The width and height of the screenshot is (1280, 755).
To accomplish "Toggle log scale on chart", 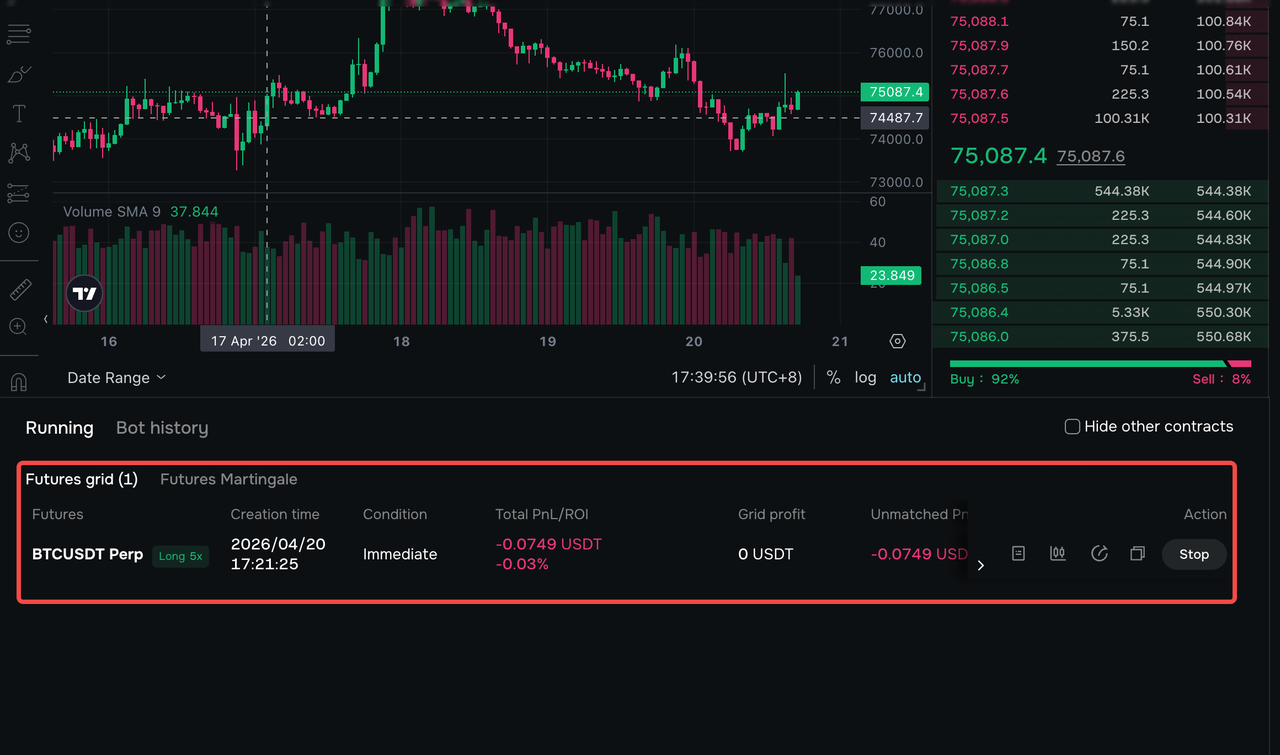I will coord(865,378).
